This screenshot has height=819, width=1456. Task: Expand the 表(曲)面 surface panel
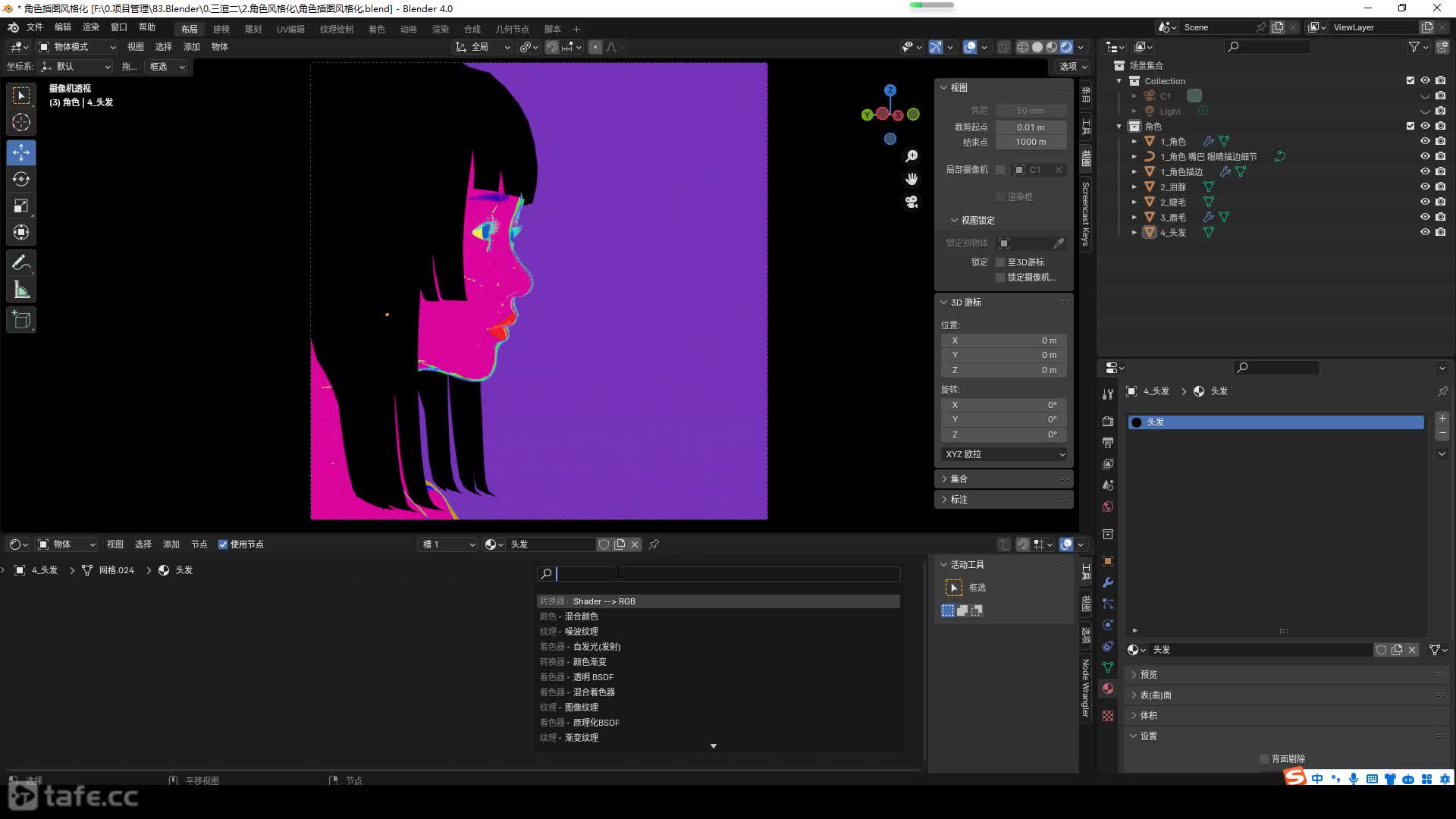pyautogui.click(x=1287, y=695)
